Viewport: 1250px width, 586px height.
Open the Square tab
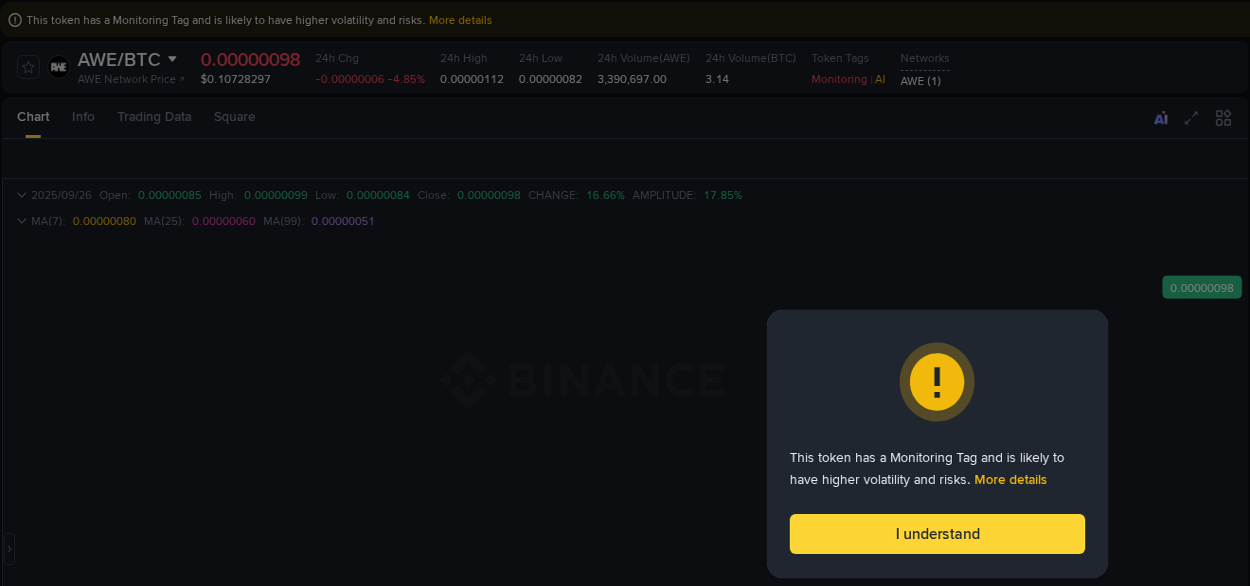click(234, 117)
